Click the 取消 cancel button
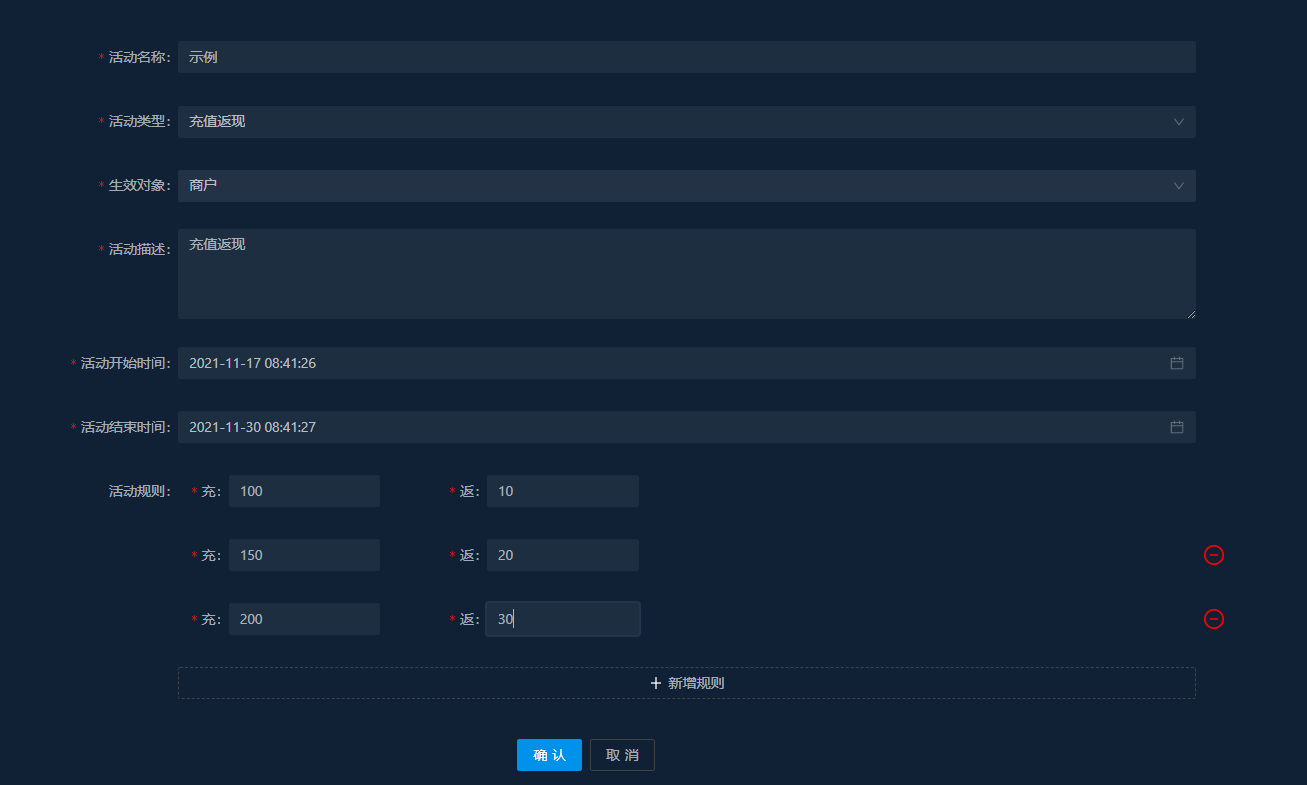Image resolution: width=1307 pixels, height=785 pixels. [x=622, y=755]
